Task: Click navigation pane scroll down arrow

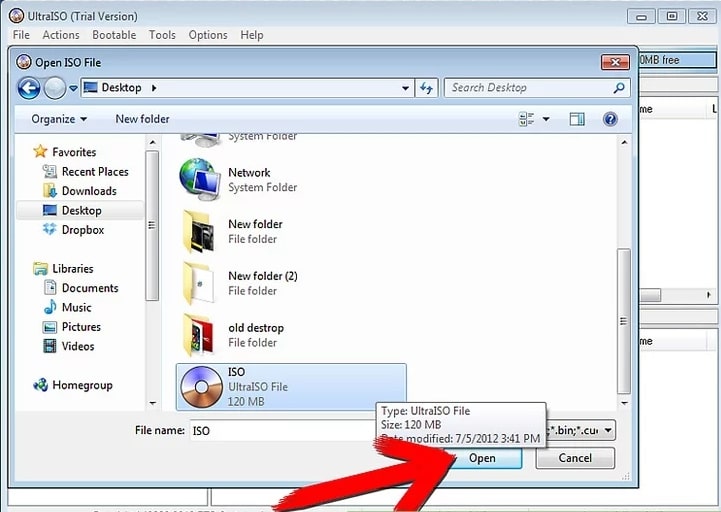Action: pos(152,403)
